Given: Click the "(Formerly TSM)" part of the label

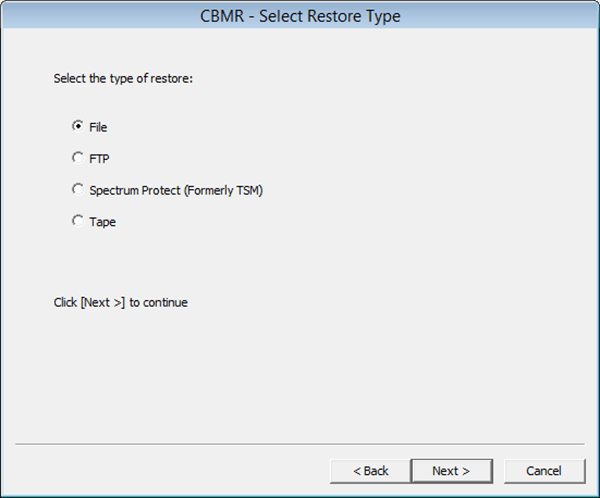Looking at the screenshot, I should click(223, 190).
